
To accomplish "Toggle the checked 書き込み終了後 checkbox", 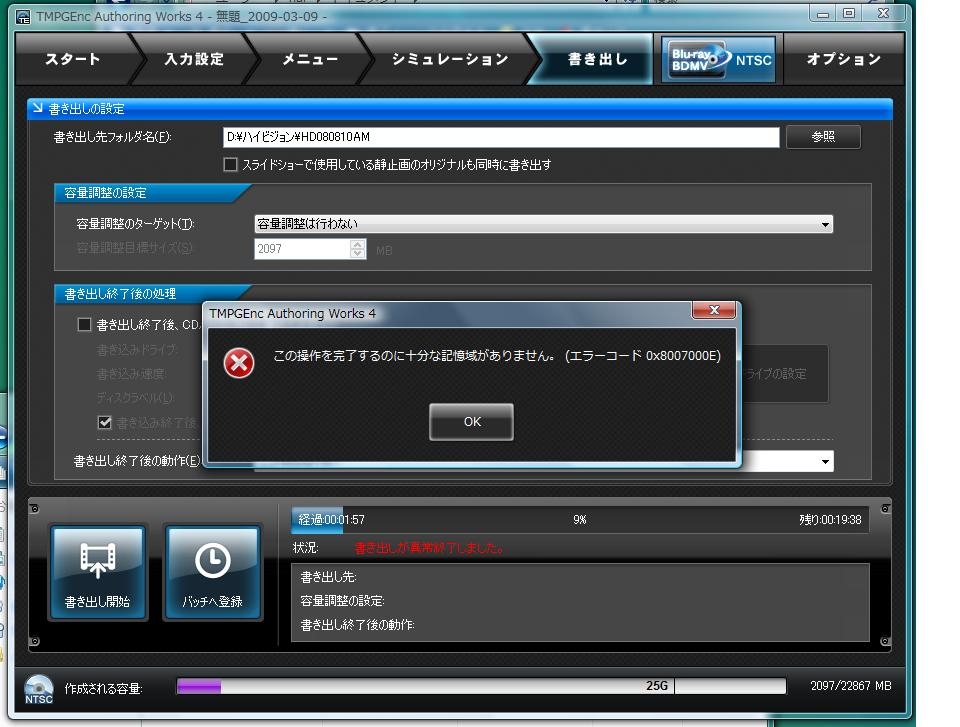I will (105, 422).
